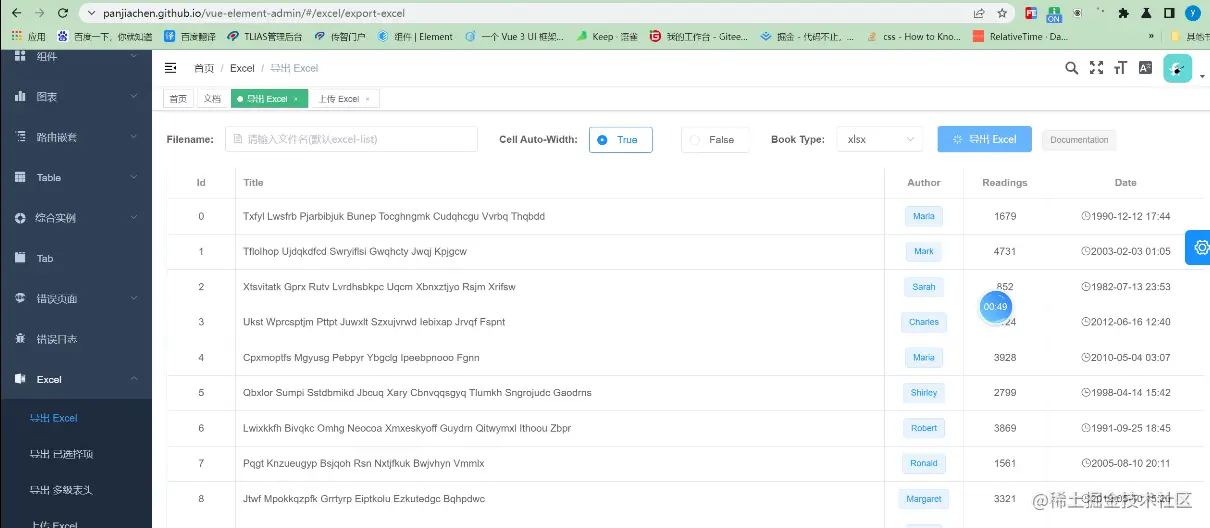Viewport: 1210px width, 528px height.
Task: Toggle the sidebar hamburger icon
Action: coord(171,68)
